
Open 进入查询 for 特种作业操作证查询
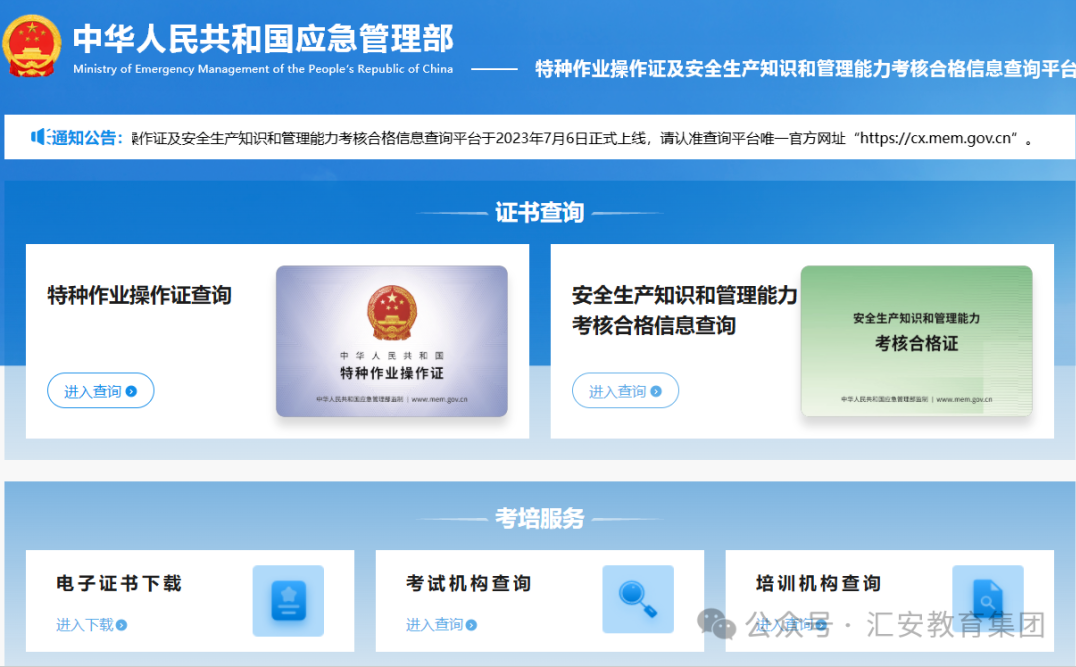pyautogui.click(x=100, y=391)
